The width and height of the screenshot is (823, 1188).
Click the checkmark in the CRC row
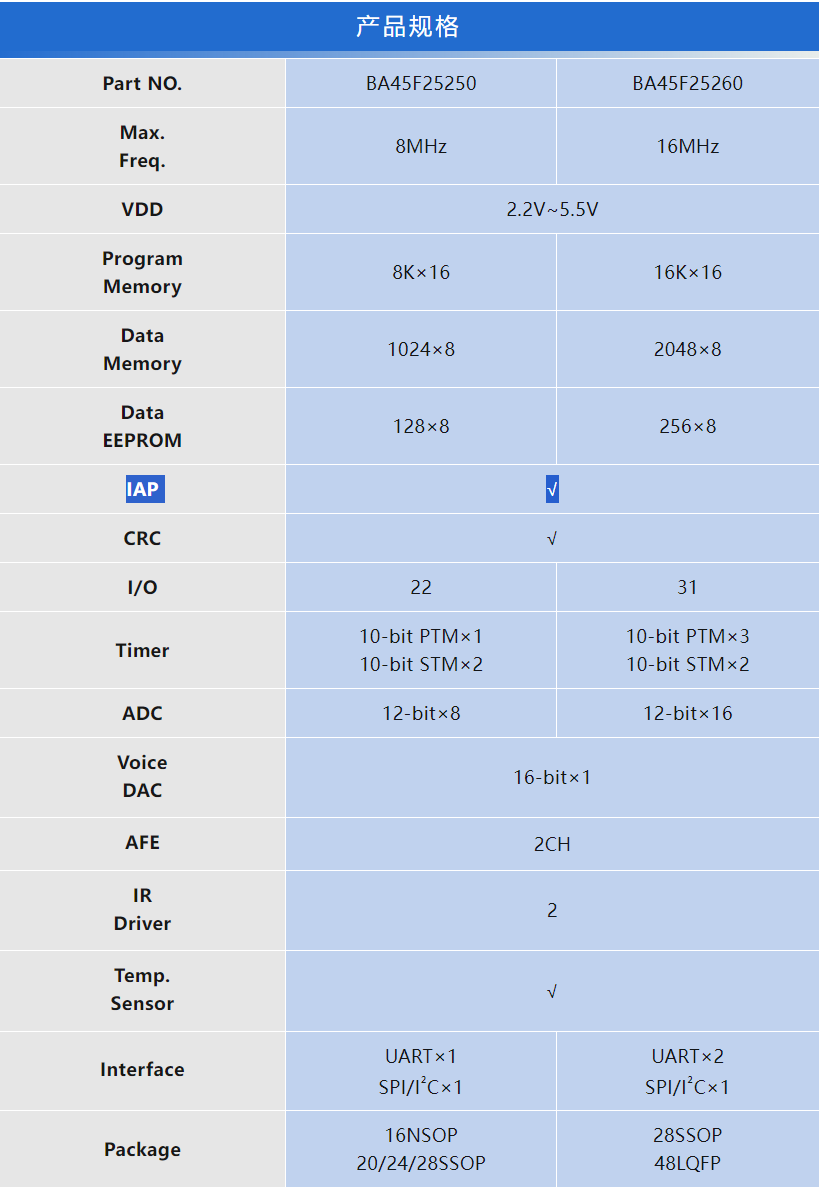coord(552,539)
